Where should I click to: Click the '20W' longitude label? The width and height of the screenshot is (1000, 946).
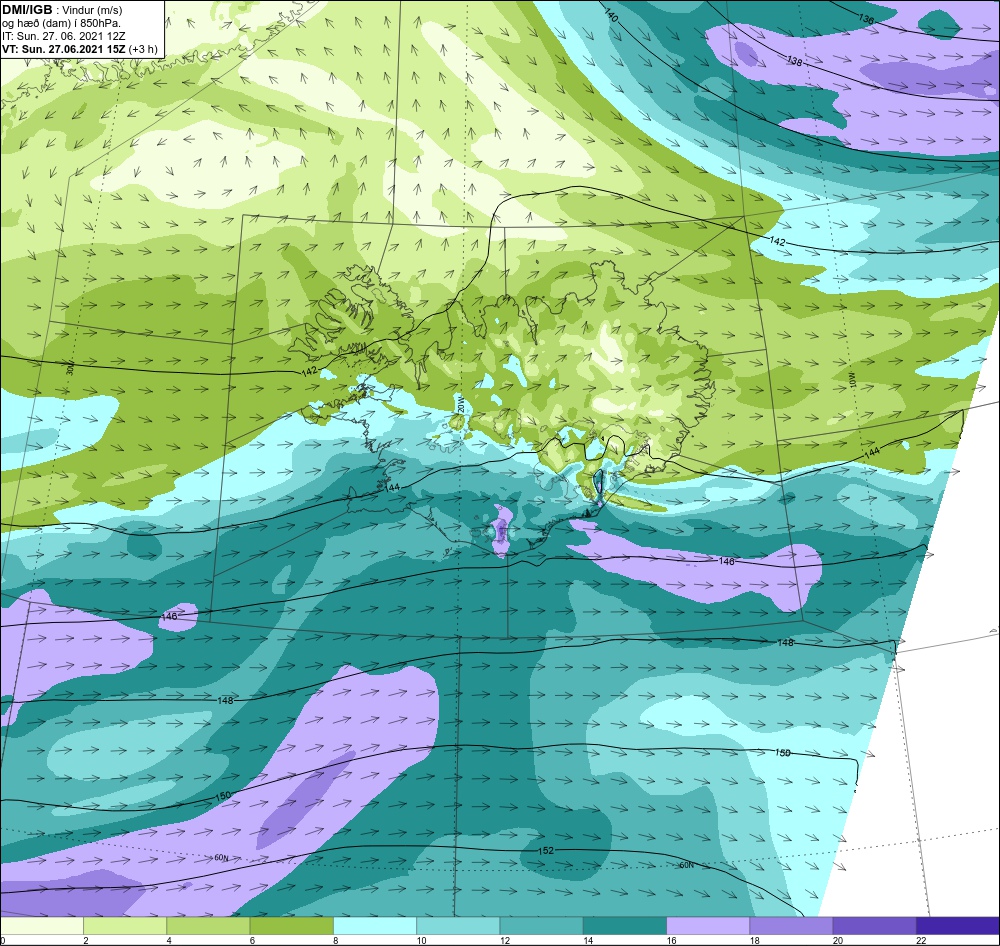[x=460, y=402]
